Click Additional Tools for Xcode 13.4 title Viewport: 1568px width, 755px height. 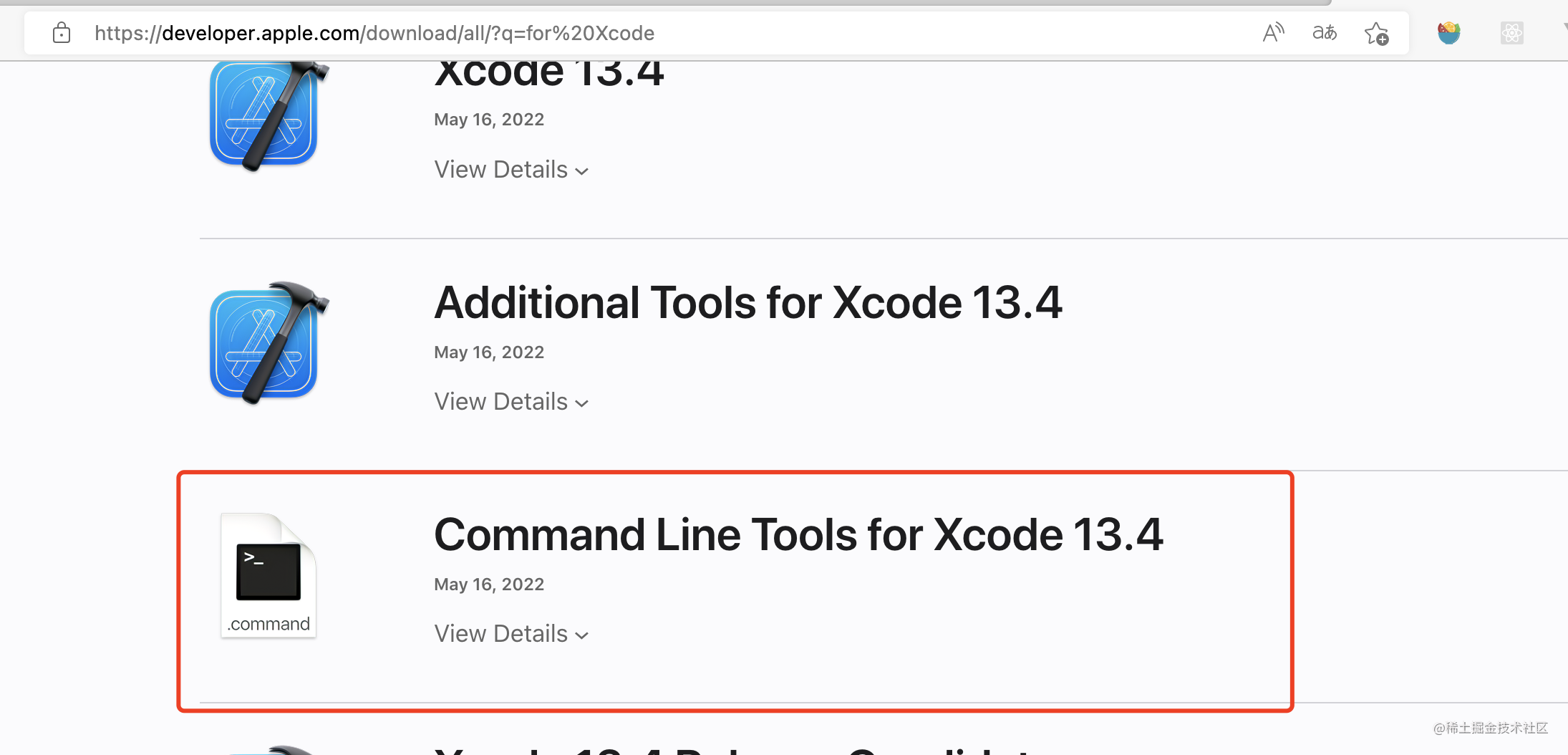click(748, 302)
